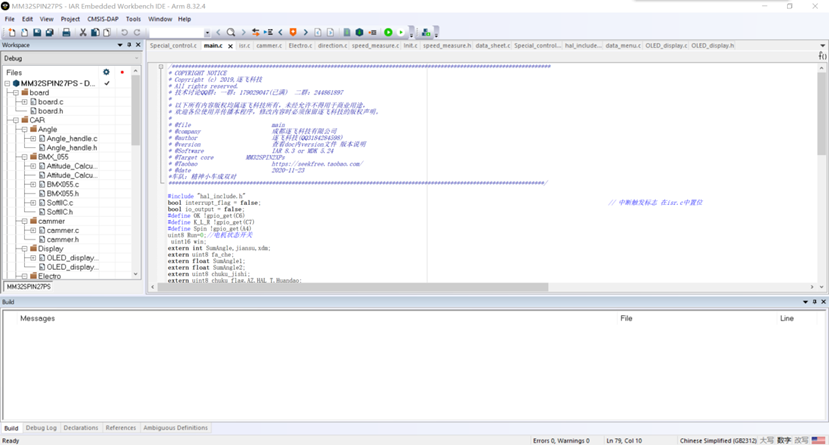
Task: Open the Tools menu
Action: point(133,19)
